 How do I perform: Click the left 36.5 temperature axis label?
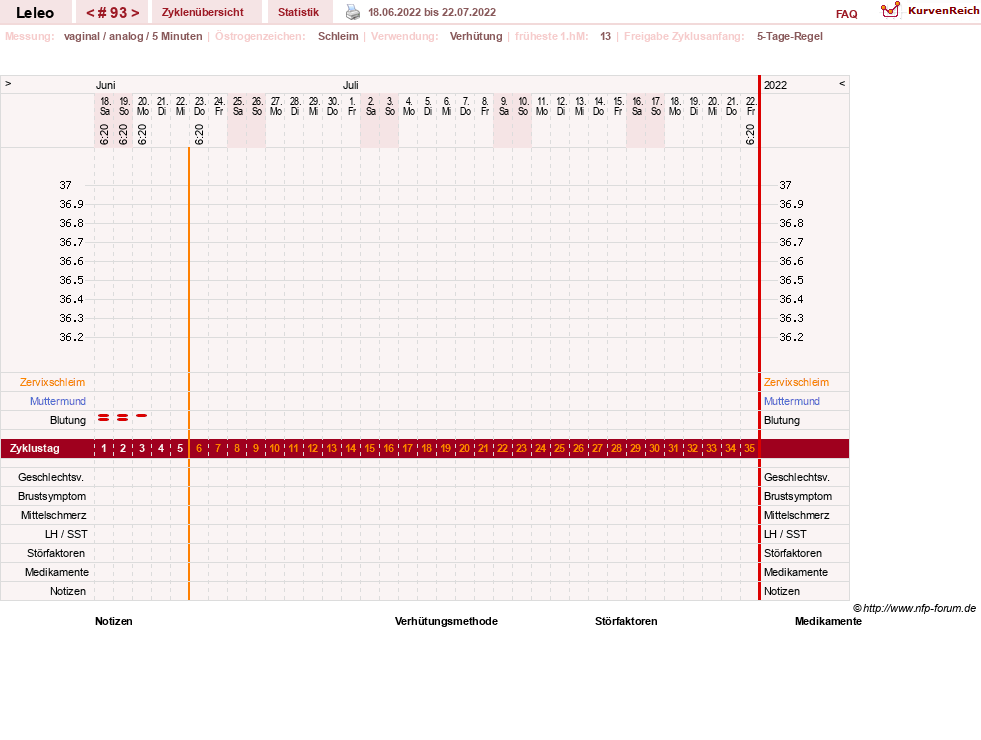[x=71, y=280]
